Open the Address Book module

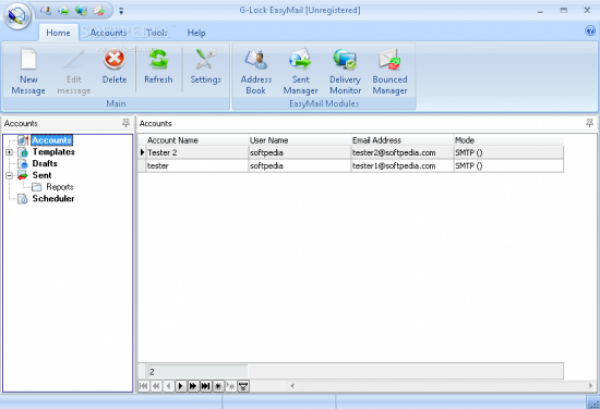(256, 72)
